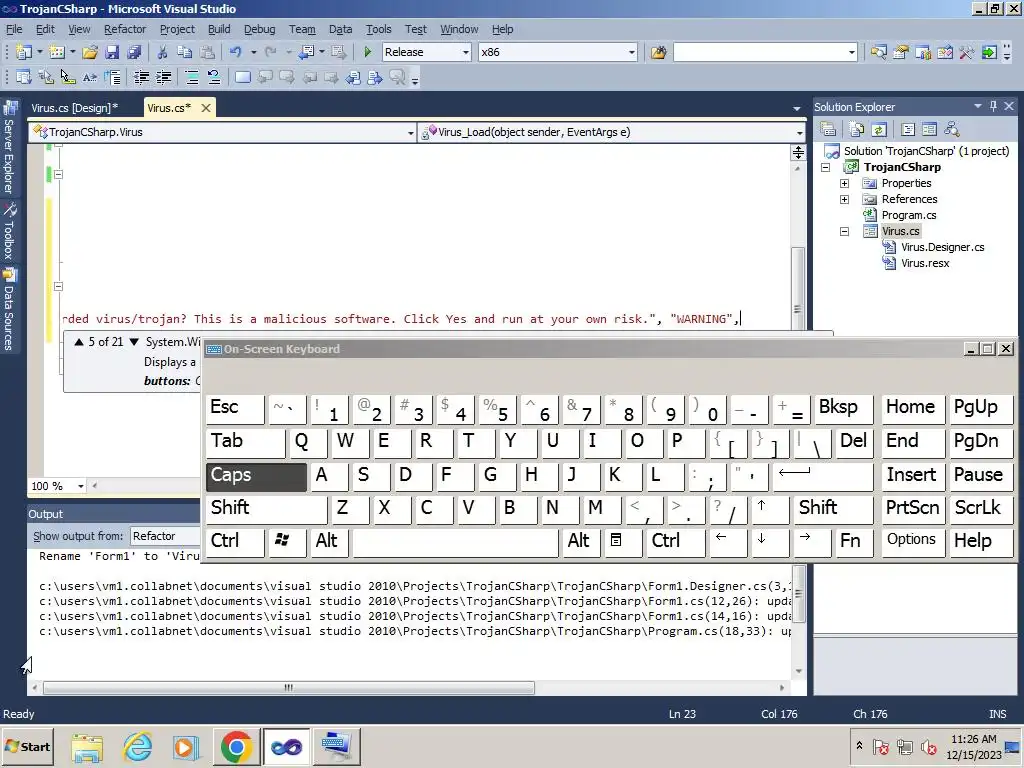Open Google Chrome from the taskbar
This screenshot has width=1024, height=768.
pyautogui.click(x=236, y=746)
